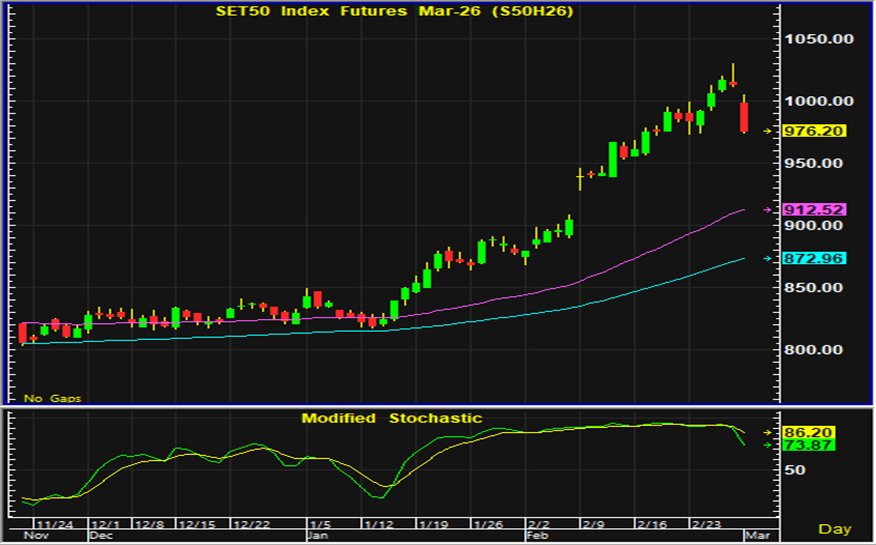
Task: Click the Modified Stochastic indicator title
Action: (392, 418)
